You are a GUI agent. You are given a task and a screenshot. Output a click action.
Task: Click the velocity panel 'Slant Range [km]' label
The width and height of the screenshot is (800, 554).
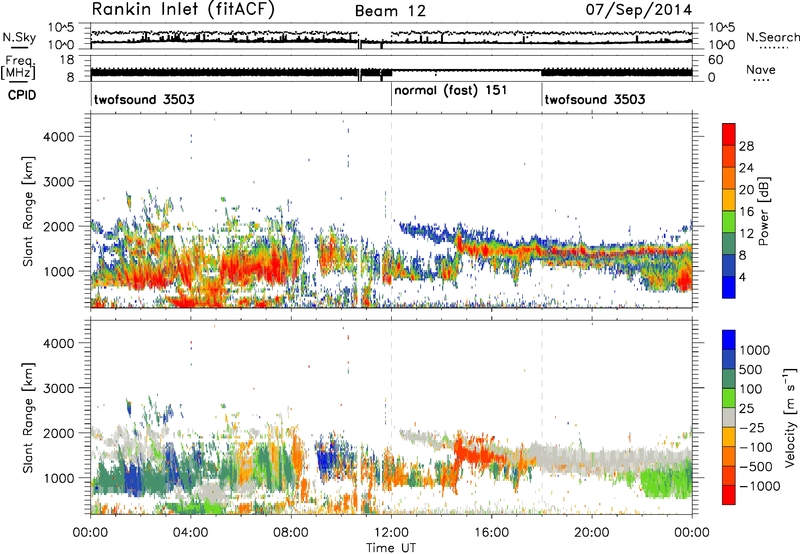pyautogui.click(x=28, y=418)
